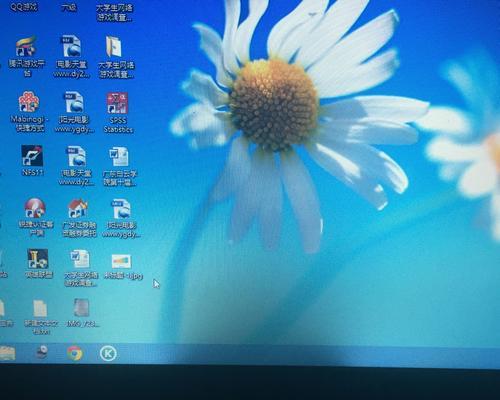Image resolution: width=500 pixels, height=400 pixels.
Task: Select the 六级 label at the top
Action: (69, 7)
